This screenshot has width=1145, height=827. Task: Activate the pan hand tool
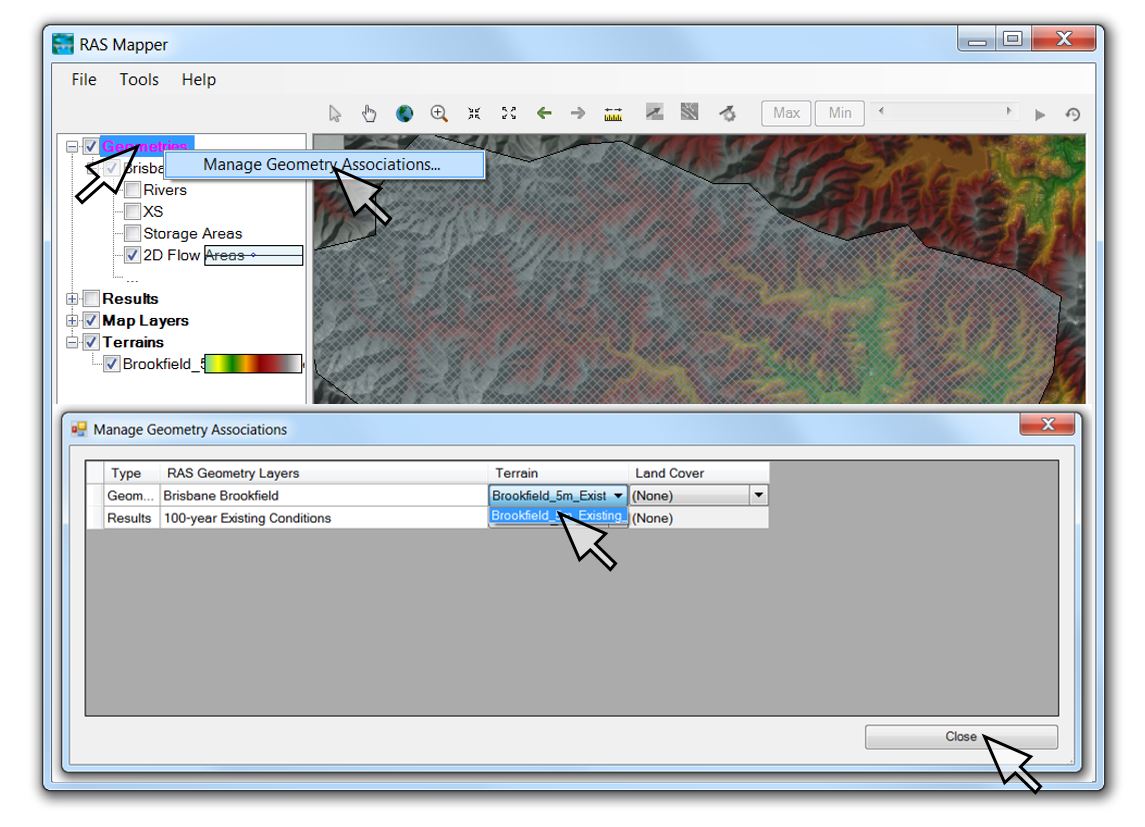coord(369,113)
